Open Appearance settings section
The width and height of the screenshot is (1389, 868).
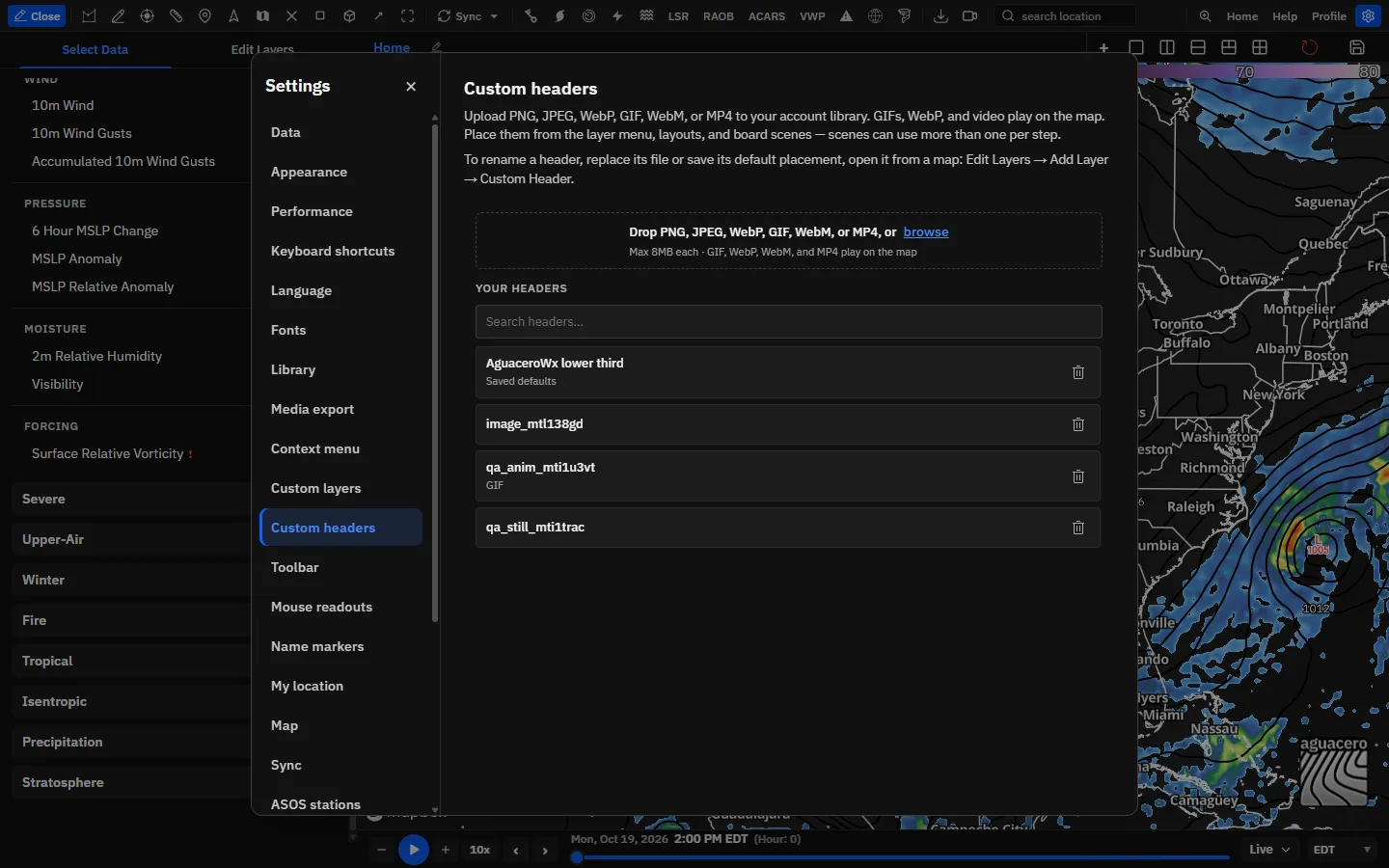coord(341,172)
